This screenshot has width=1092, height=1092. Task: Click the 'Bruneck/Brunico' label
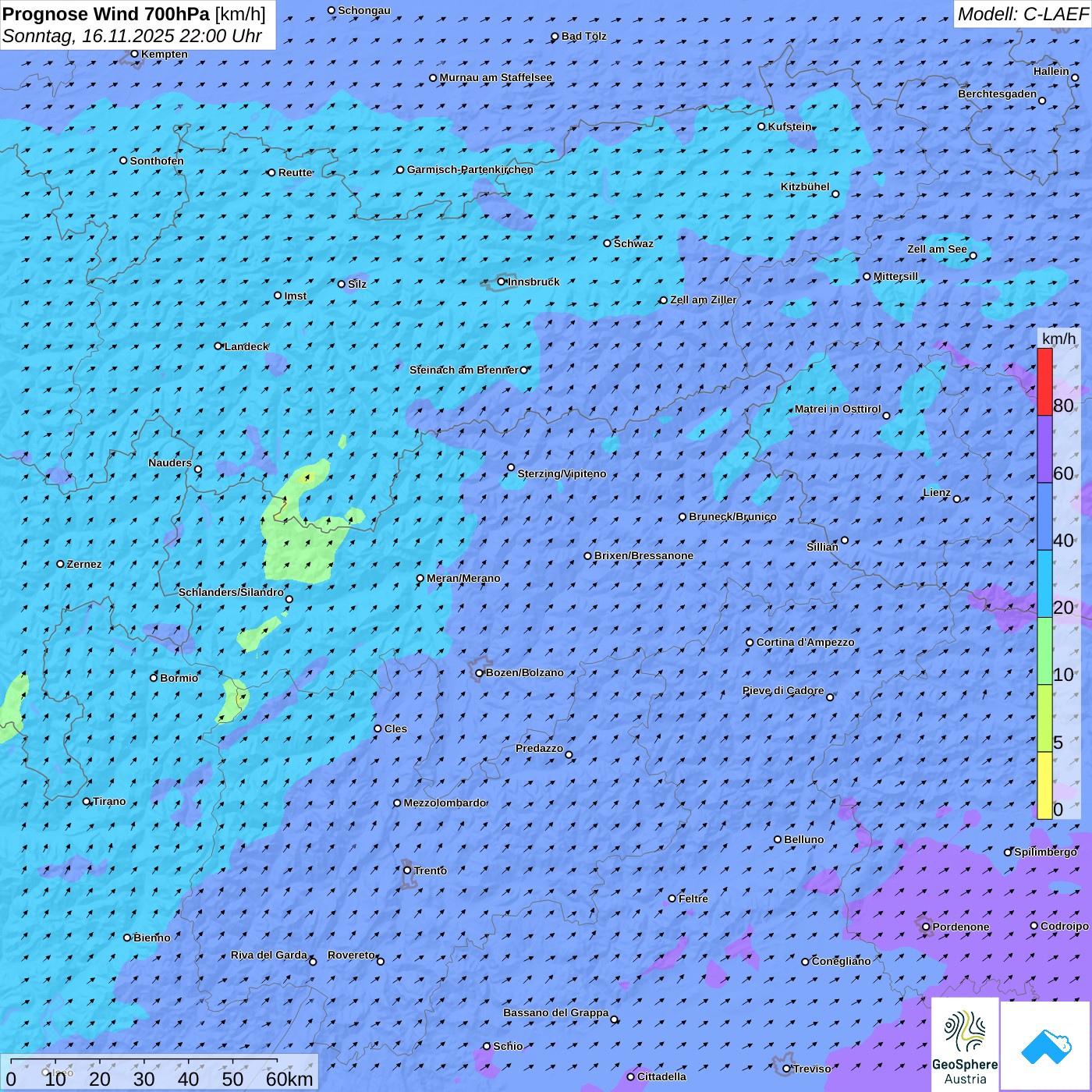click(x=732, y=517)
